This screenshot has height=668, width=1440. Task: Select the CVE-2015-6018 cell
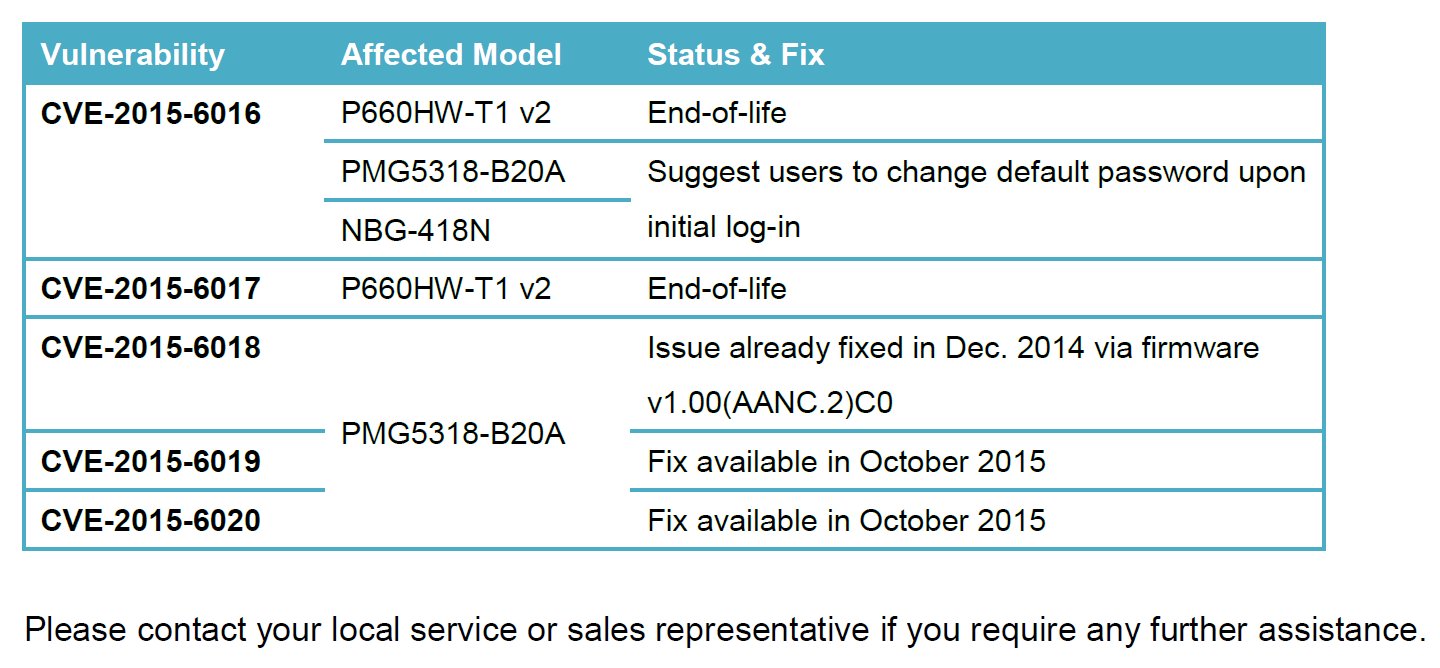coord(151,348)
